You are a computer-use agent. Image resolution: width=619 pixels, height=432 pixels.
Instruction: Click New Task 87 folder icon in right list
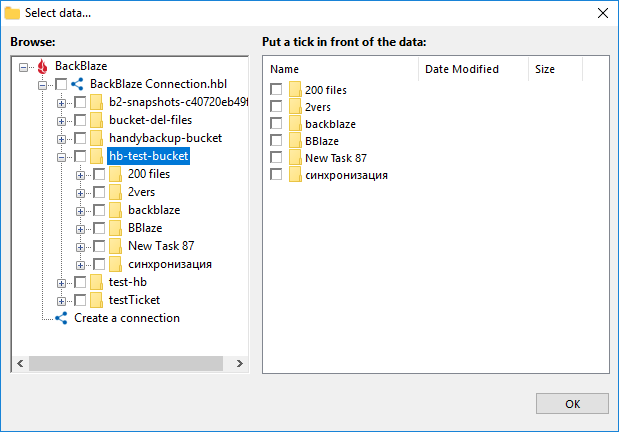point(295,158)
